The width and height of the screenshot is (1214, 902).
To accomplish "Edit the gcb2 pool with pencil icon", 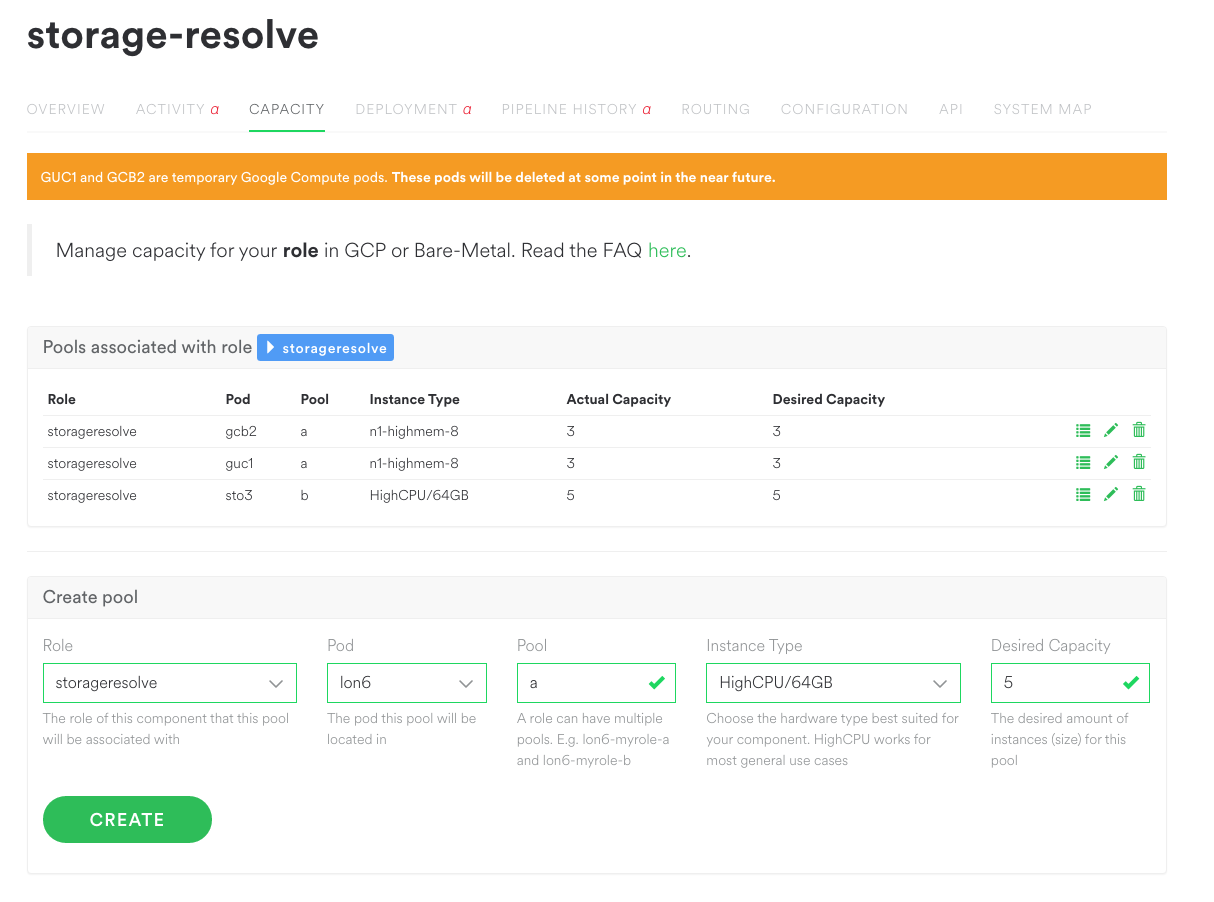I will coord(1111,431).
